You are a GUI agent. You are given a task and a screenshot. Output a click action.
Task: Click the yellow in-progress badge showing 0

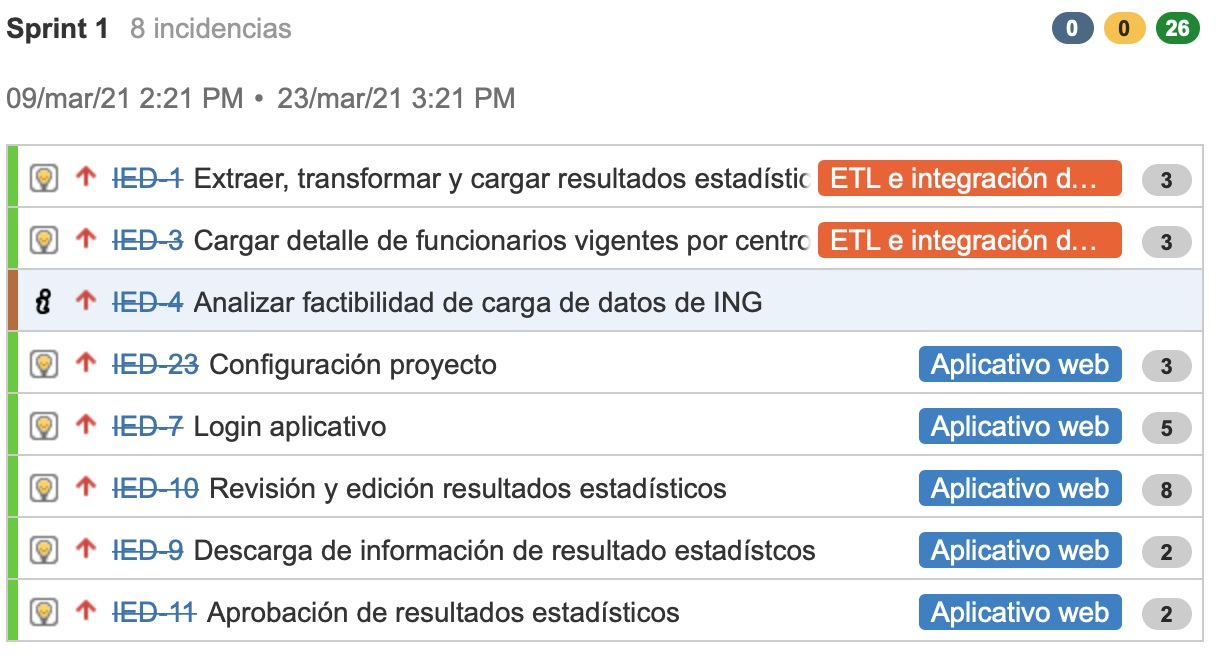pyautogui.click(x=1125, y=29)
